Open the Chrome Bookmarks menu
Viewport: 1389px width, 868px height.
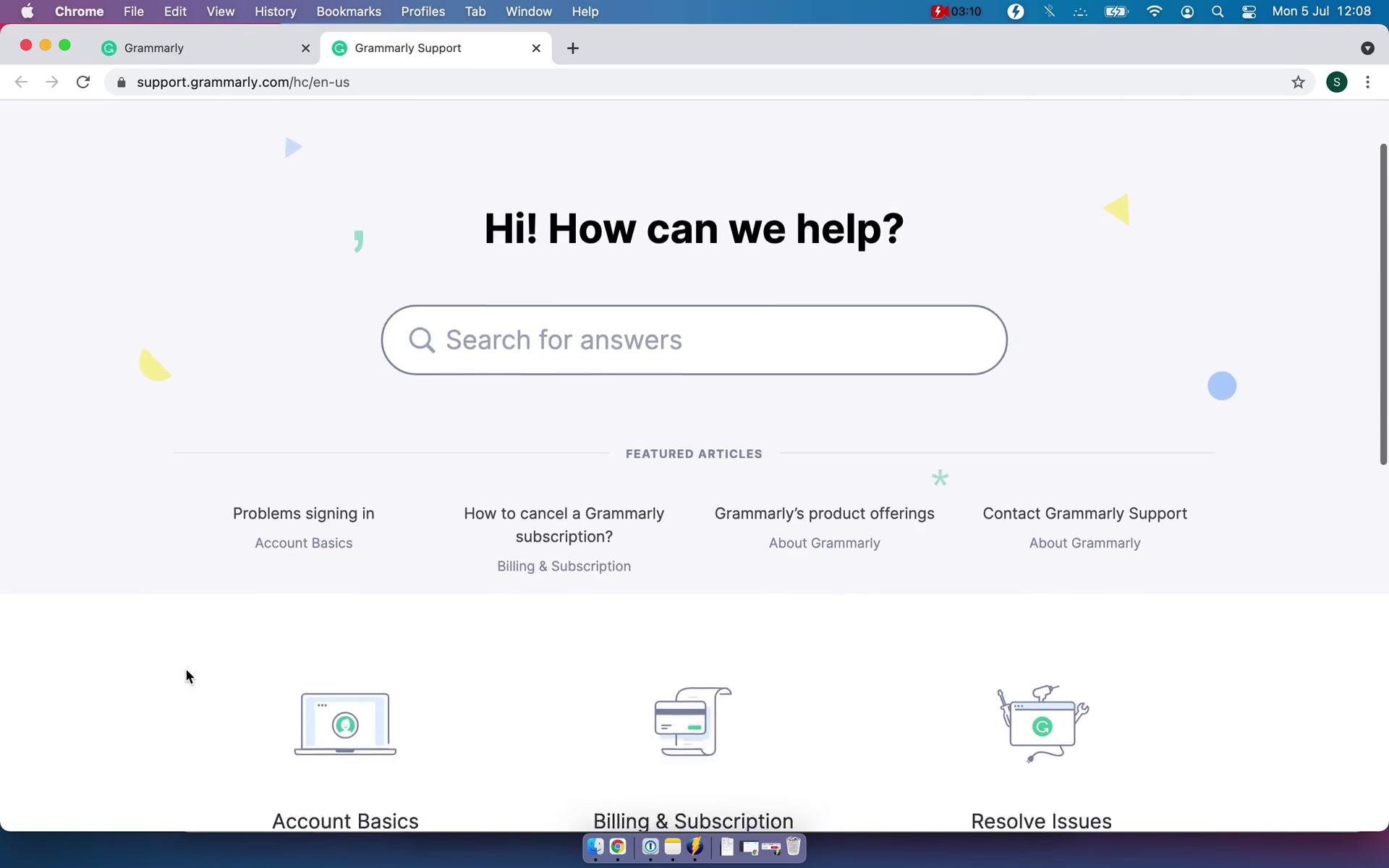(x=347, y=11)
